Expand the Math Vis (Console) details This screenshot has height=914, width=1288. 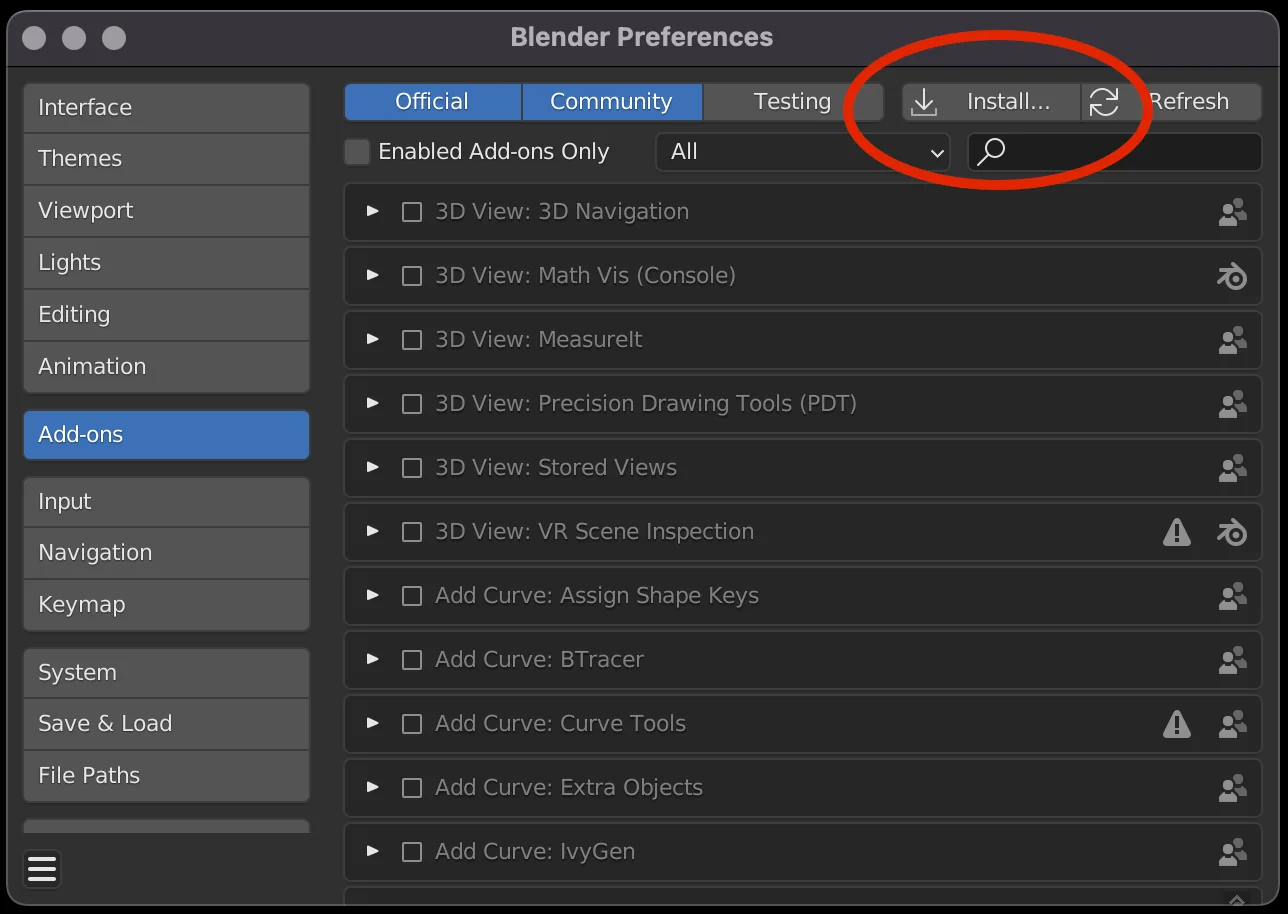[x=373, y=275]
